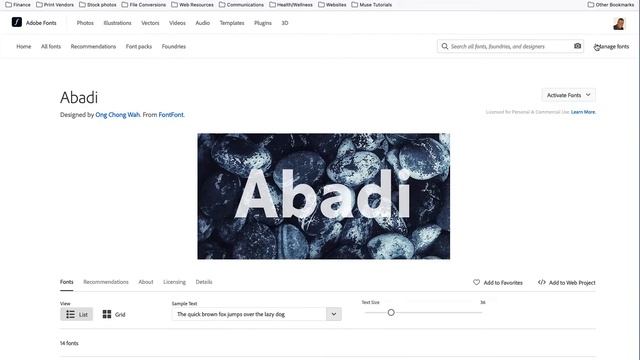Go to All fonts page
The width and height of the screenshot is (640, 360).
click(x=51, y=47)
